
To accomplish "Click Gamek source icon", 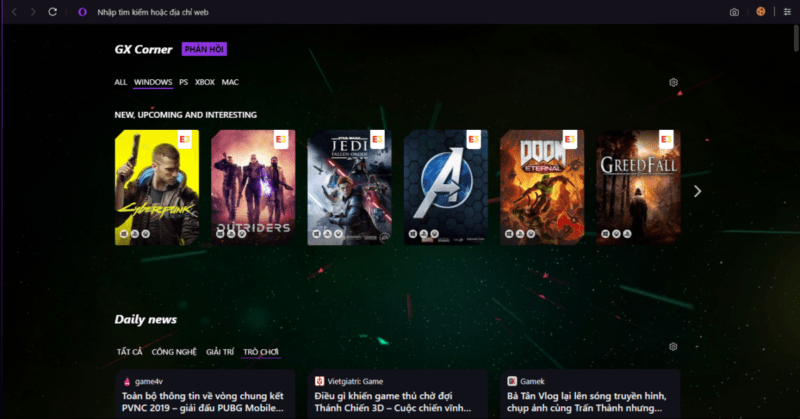I will click(x=512, y=381).
